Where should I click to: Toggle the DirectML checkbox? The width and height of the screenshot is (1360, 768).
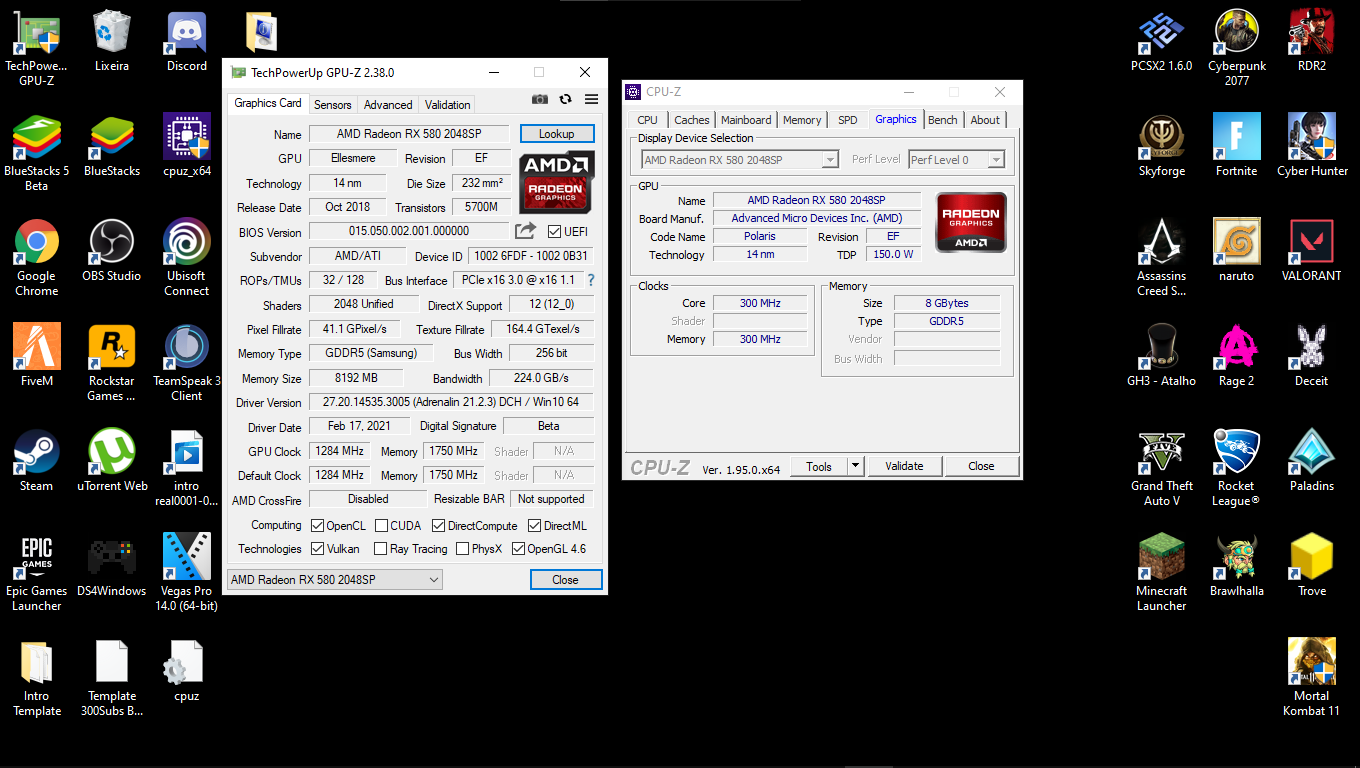[x=535, y=525]
